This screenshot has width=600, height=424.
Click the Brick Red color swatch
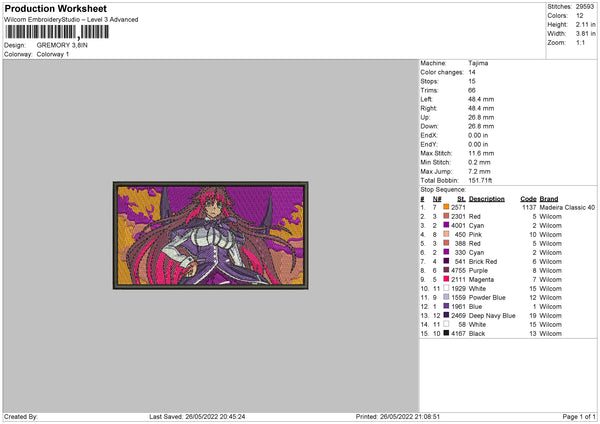tap(446, 261)
